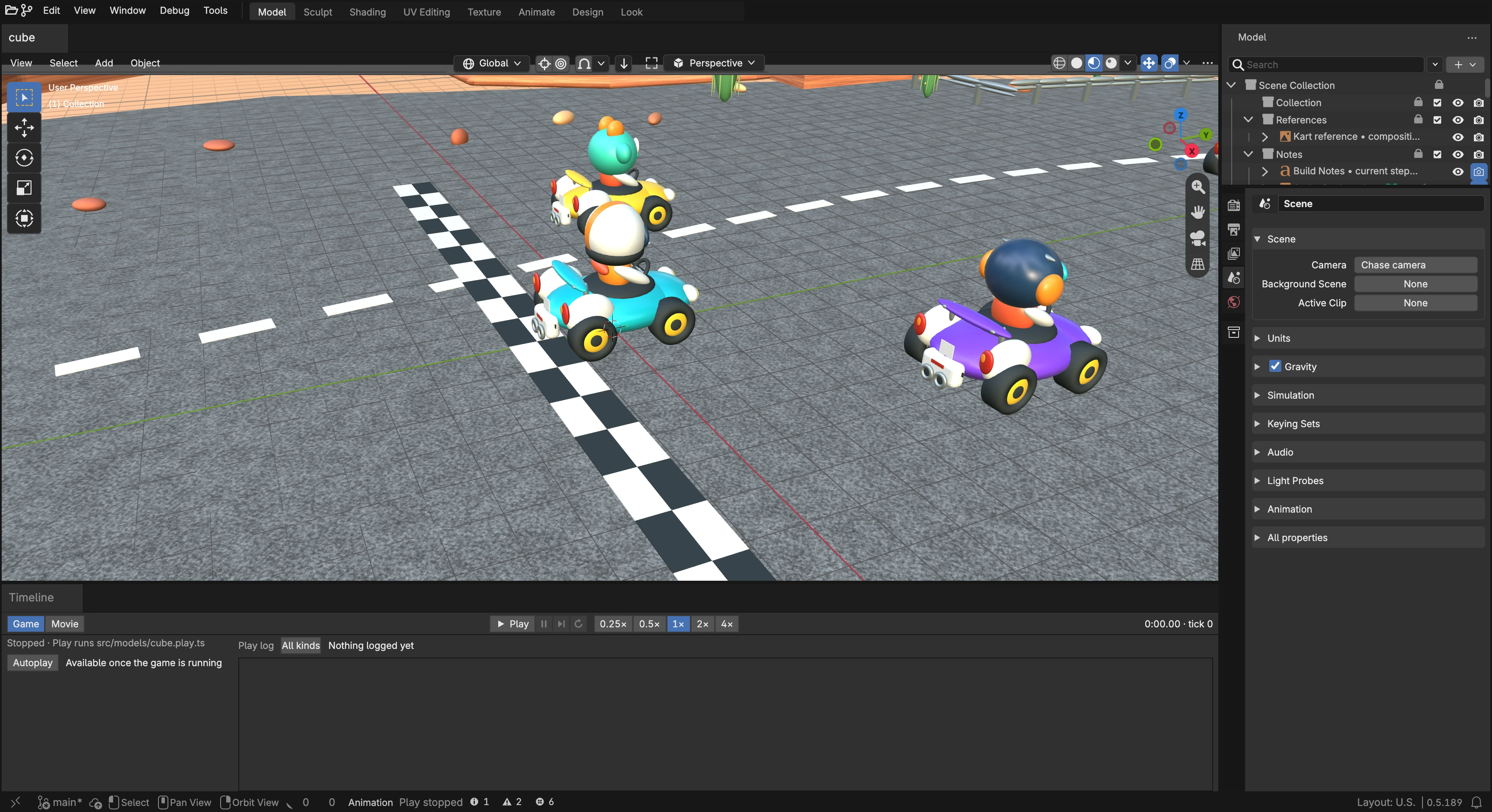Viewport: 1492px width, 812px height.
Task: Open the Perspective view dropdown
Action: point(714,63)
